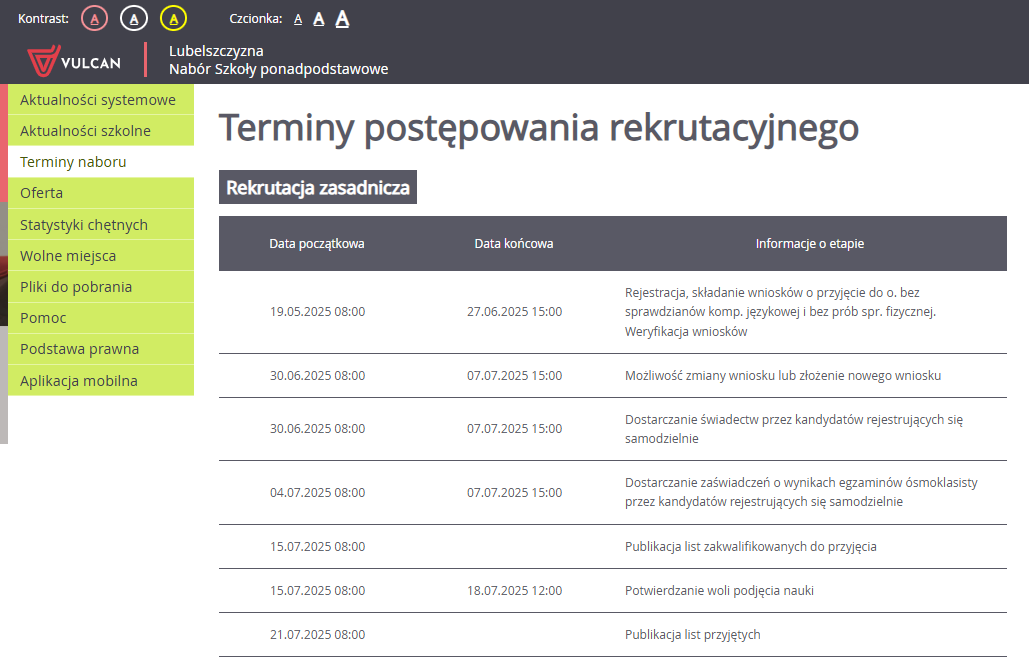Set the smallest font size
Viewport: 1029px width, 657px height.
pyautogui.click(x=298, y=19)
